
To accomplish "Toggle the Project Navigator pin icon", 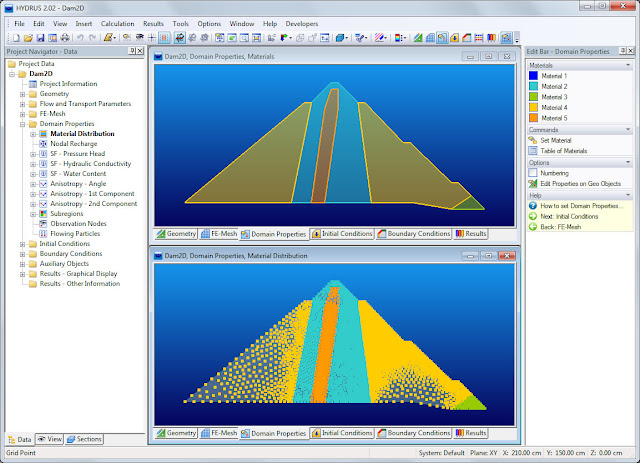I will pyautogui.click(x=132, y=51).
